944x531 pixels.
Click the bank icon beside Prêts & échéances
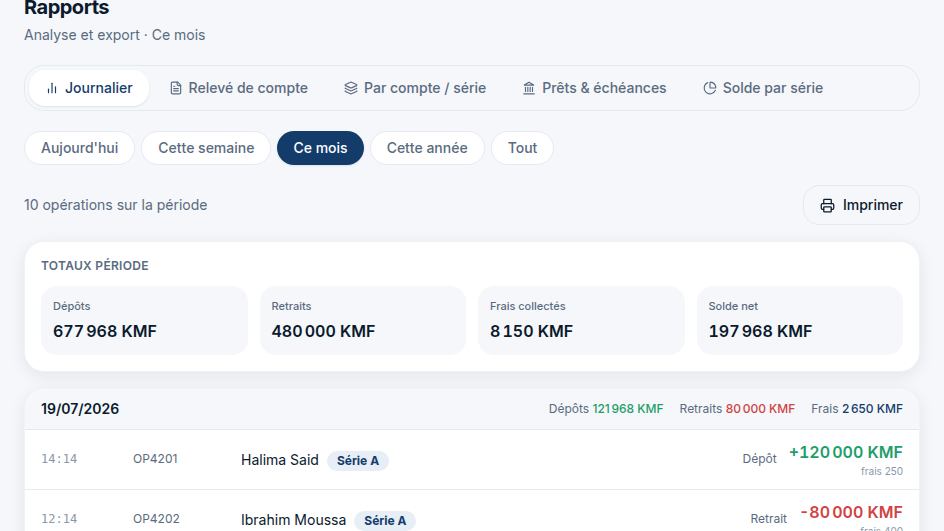[x=529, y=88]
